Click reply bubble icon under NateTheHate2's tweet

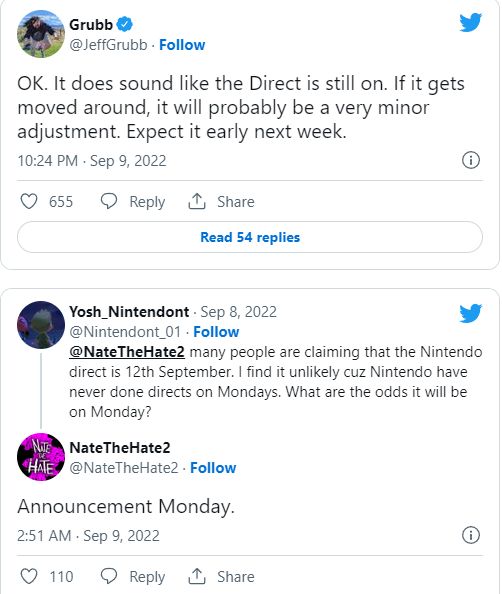coord(109,576)
